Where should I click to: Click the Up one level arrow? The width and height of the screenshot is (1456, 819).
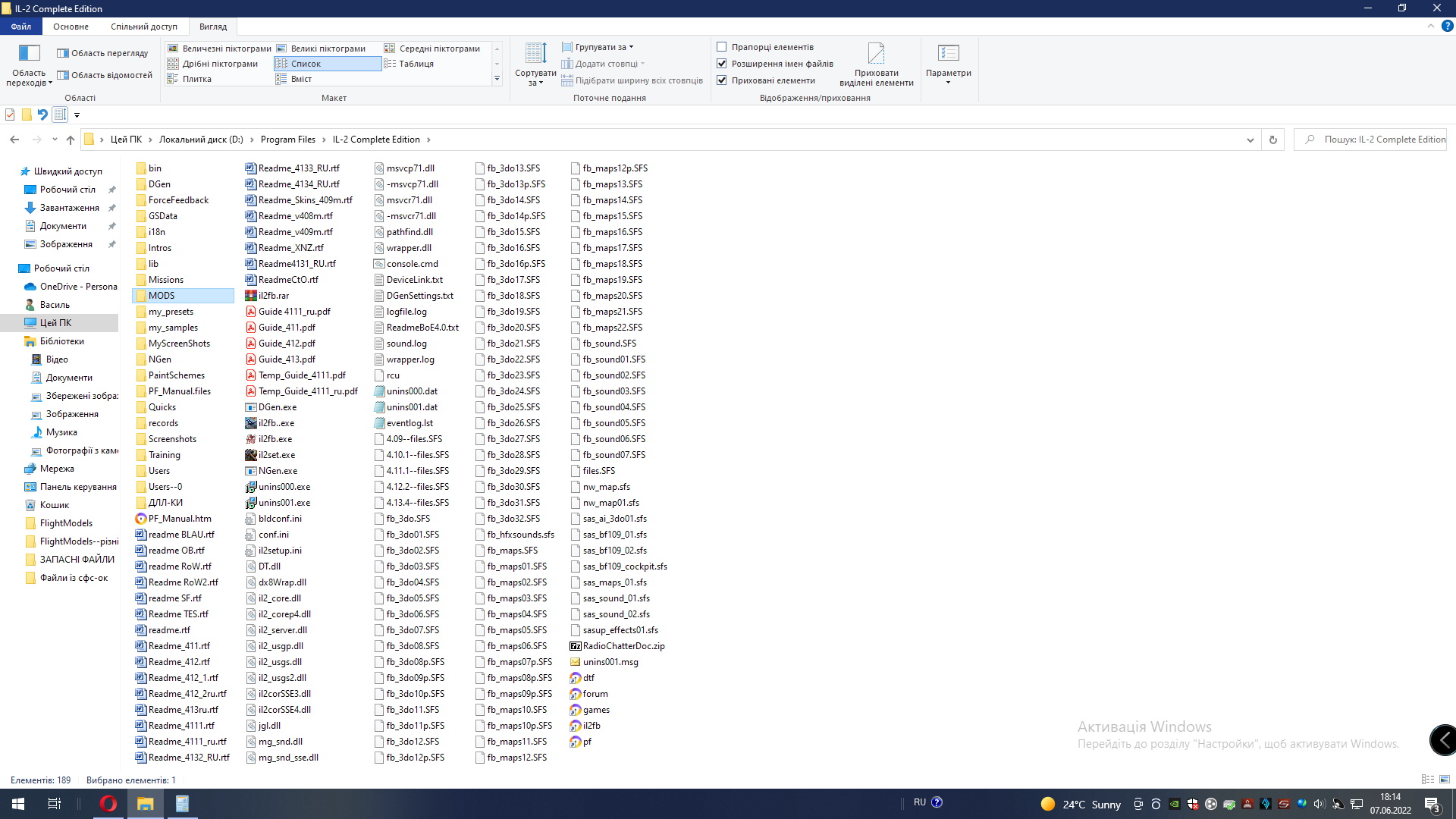(x=71, y=140)
